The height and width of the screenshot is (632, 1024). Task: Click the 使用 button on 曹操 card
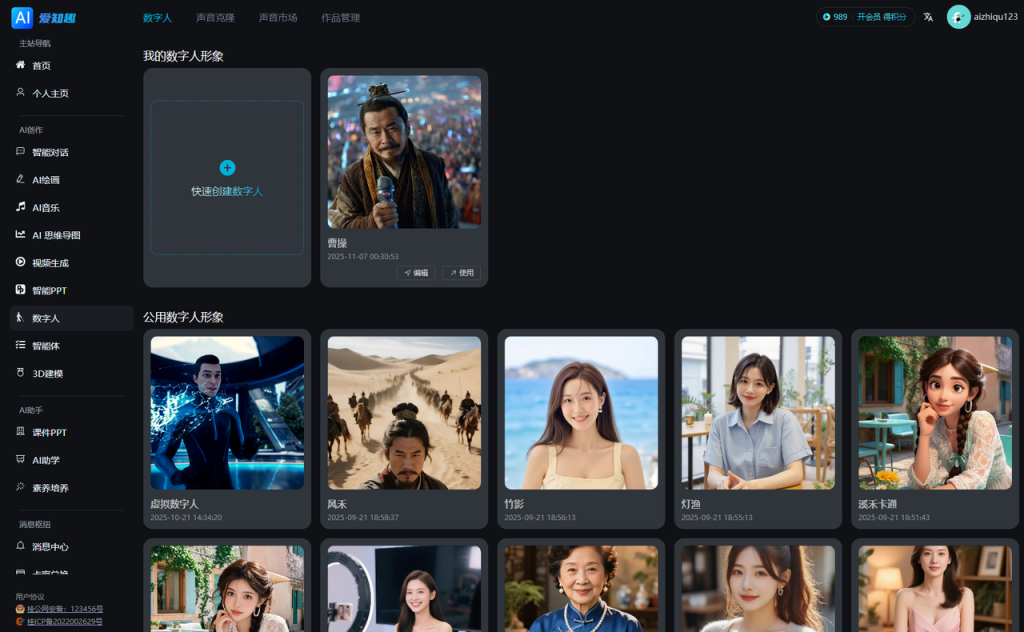point(462,273)
